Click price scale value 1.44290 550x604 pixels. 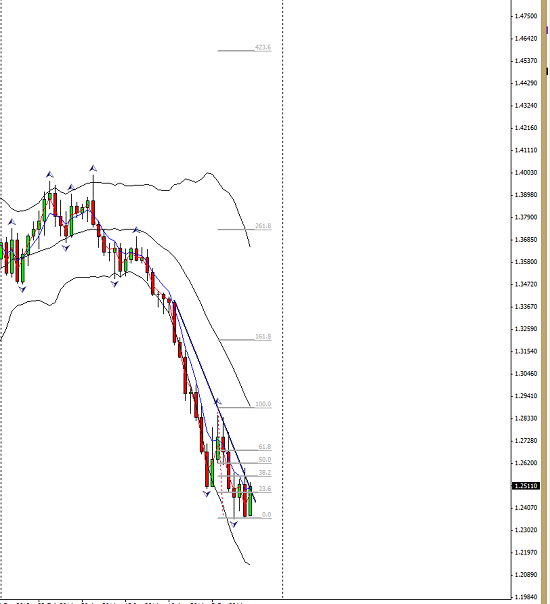[x=526, y=83]
